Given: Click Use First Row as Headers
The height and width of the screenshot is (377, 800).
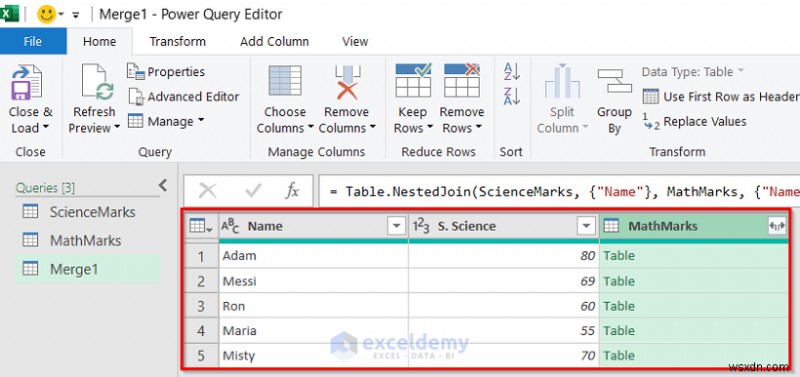Looking at the screenshot, I should click(720, 96).
